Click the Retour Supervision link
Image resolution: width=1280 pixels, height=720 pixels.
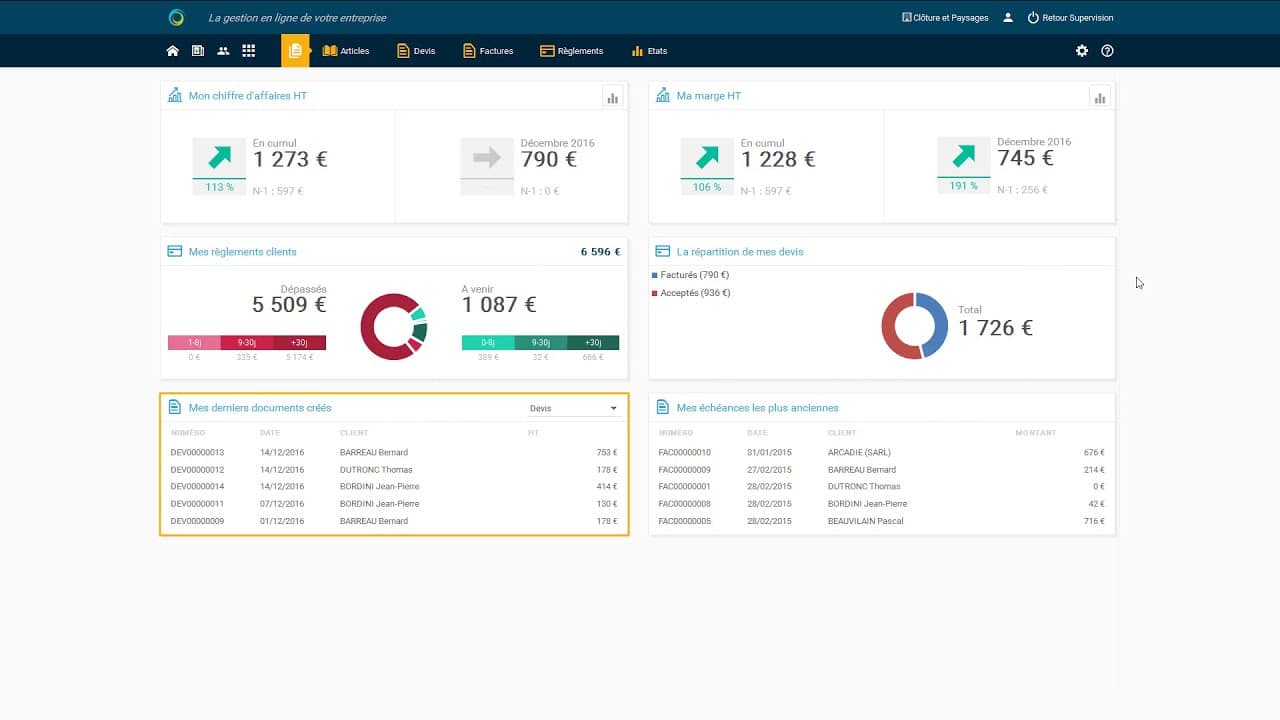click(x=1074, y=17)
